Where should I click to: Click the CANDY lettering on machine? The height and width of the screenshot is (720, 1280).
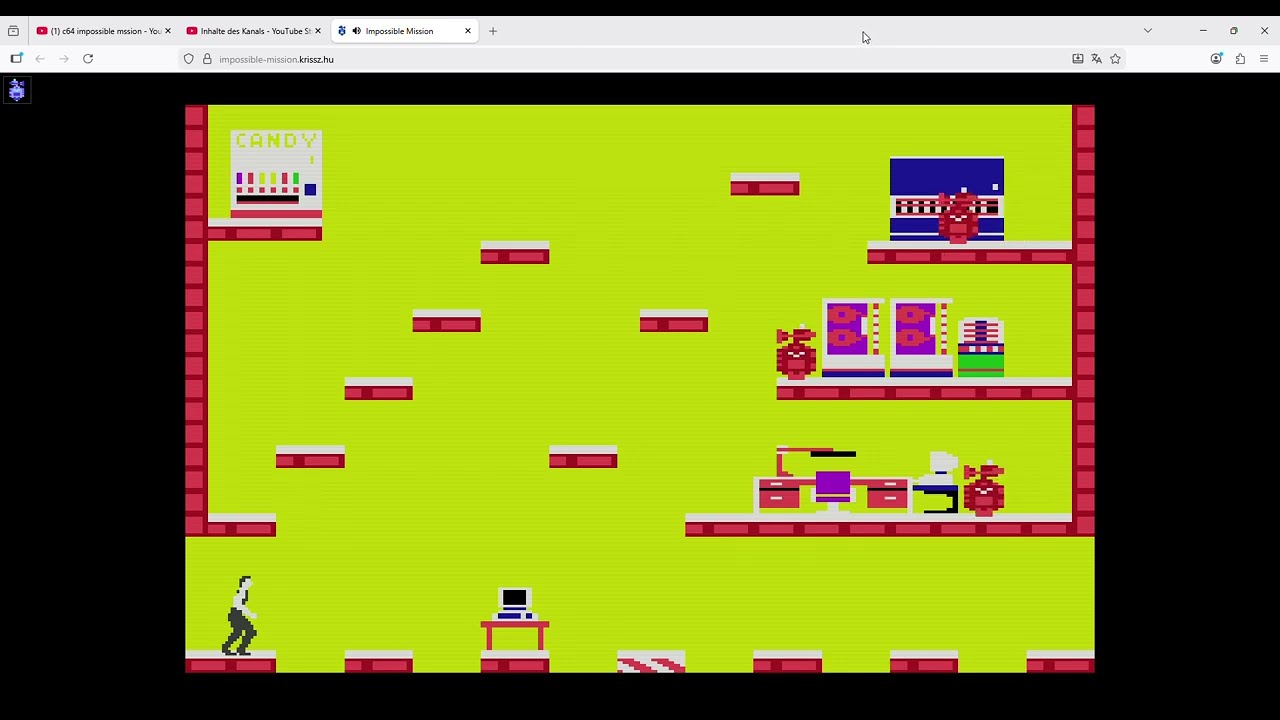click(276, 141)
